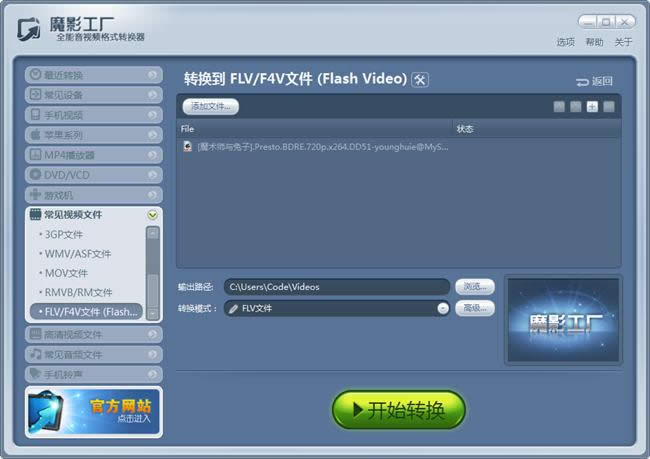Screen dimensions: 650x459
Task: Click the 添加文件... button
Action: click(x=211, y=107)
